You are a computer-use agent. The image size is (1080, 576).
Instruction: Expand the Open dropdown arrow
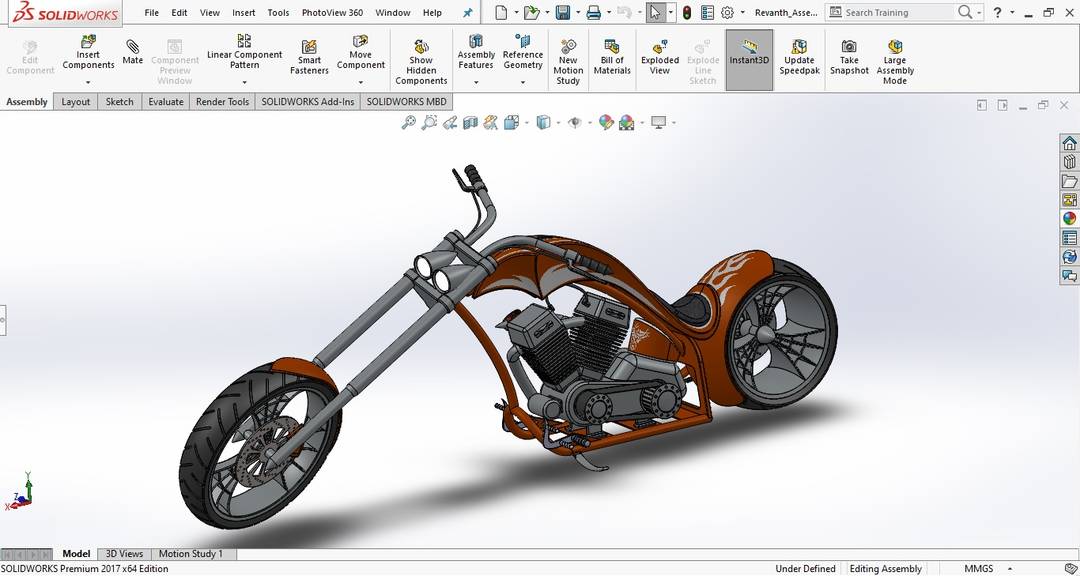[x=547, y=12]
